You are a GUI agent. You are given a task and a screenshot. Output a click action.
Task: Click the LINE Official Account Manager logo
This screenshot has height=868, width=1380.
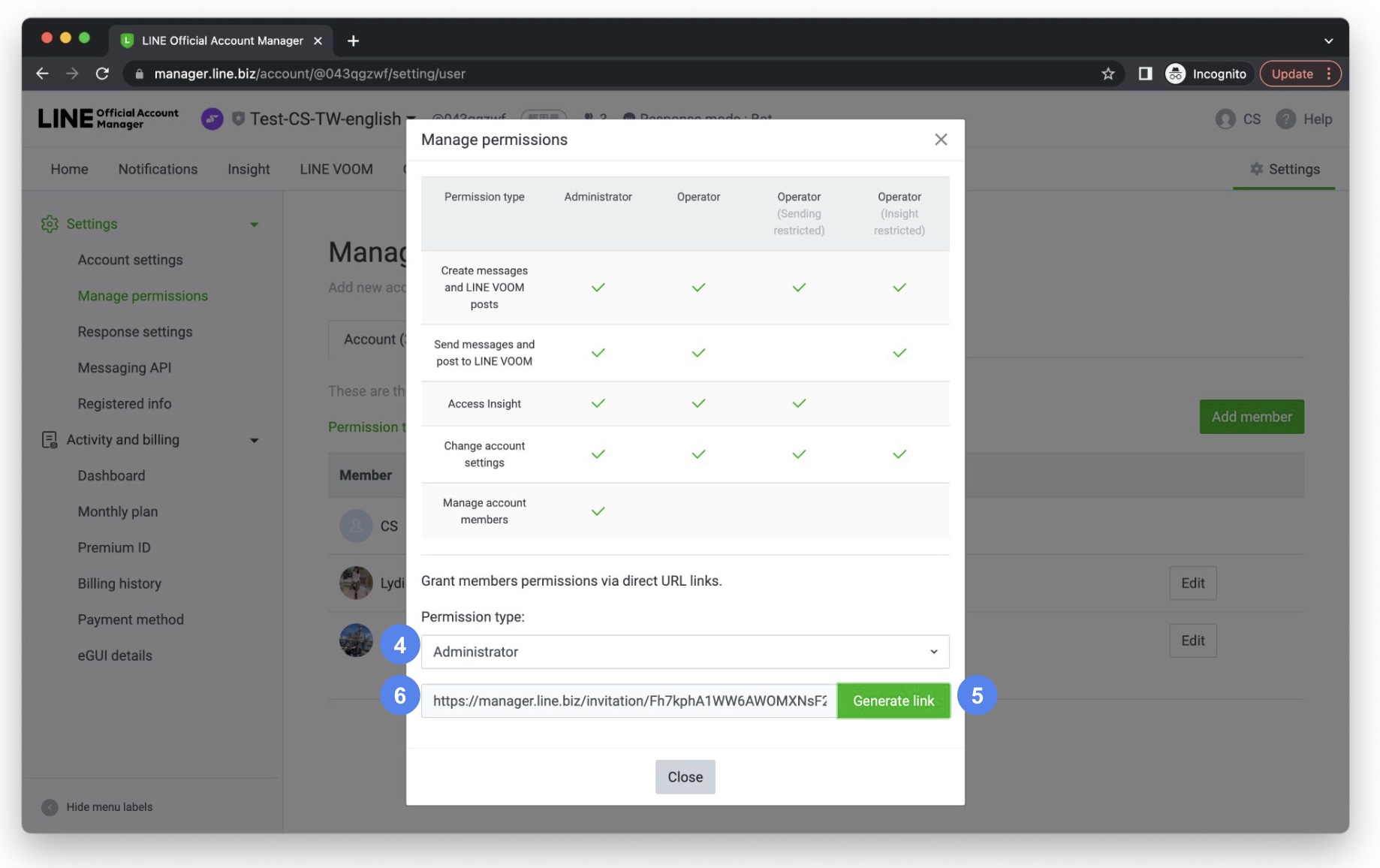(108, 119)
